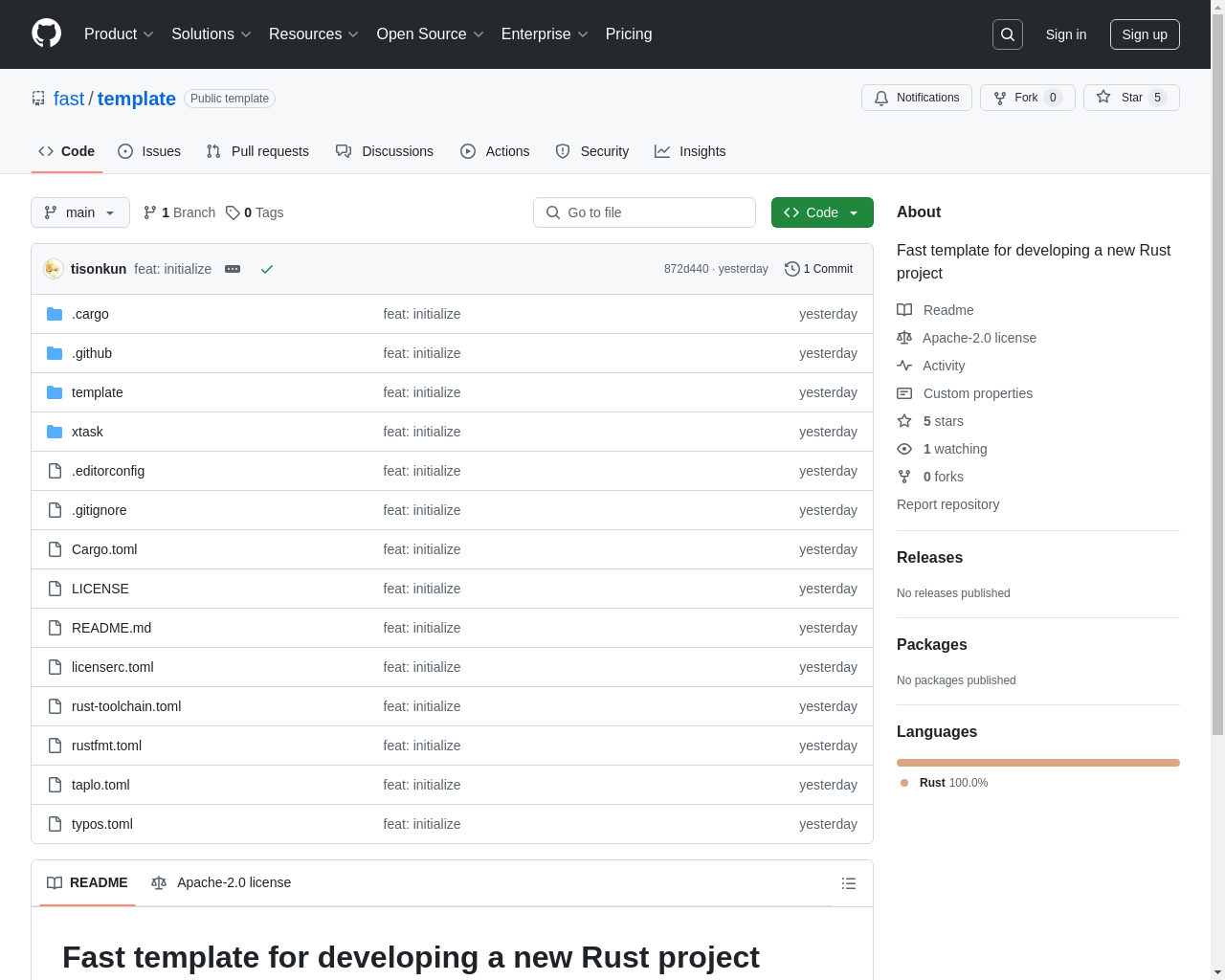Click the Cargo.toml file icon
This screenshot has width=1225, height=980.
pos(55,549)
